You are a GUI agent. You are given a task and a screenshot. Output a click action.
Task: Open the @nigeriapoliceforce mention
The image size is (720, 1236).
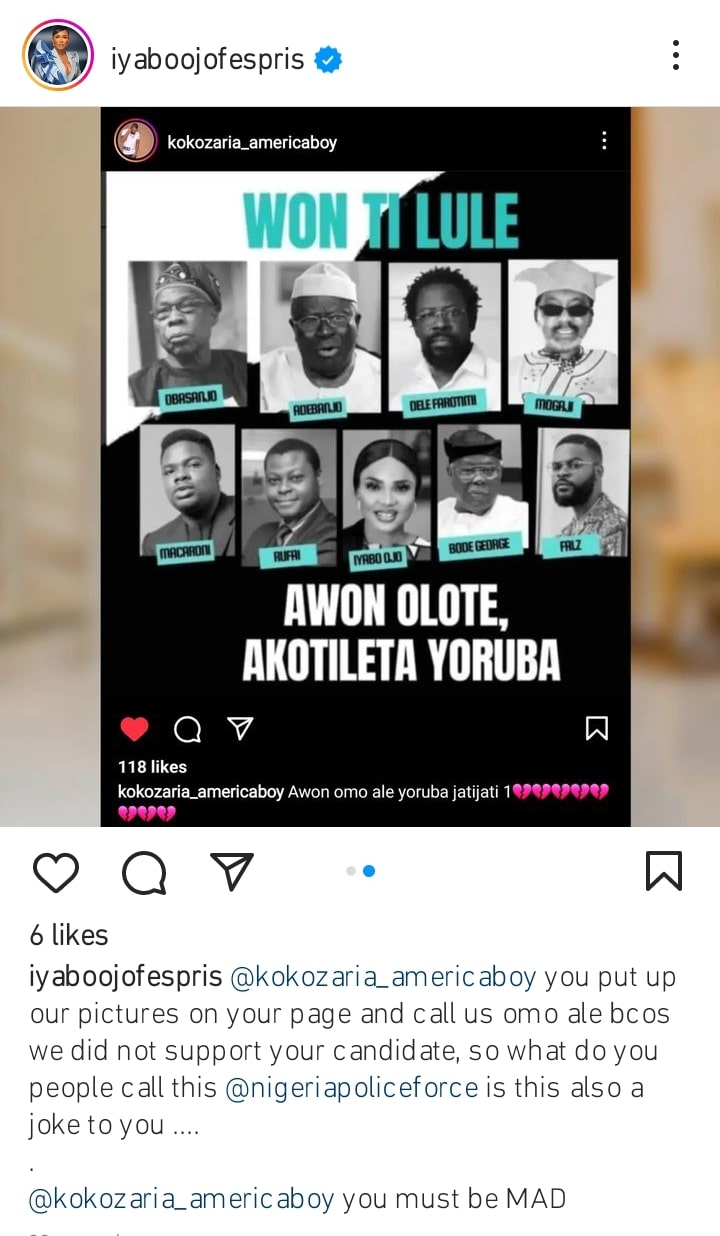pyautogui.click(x=352, y=1087)
